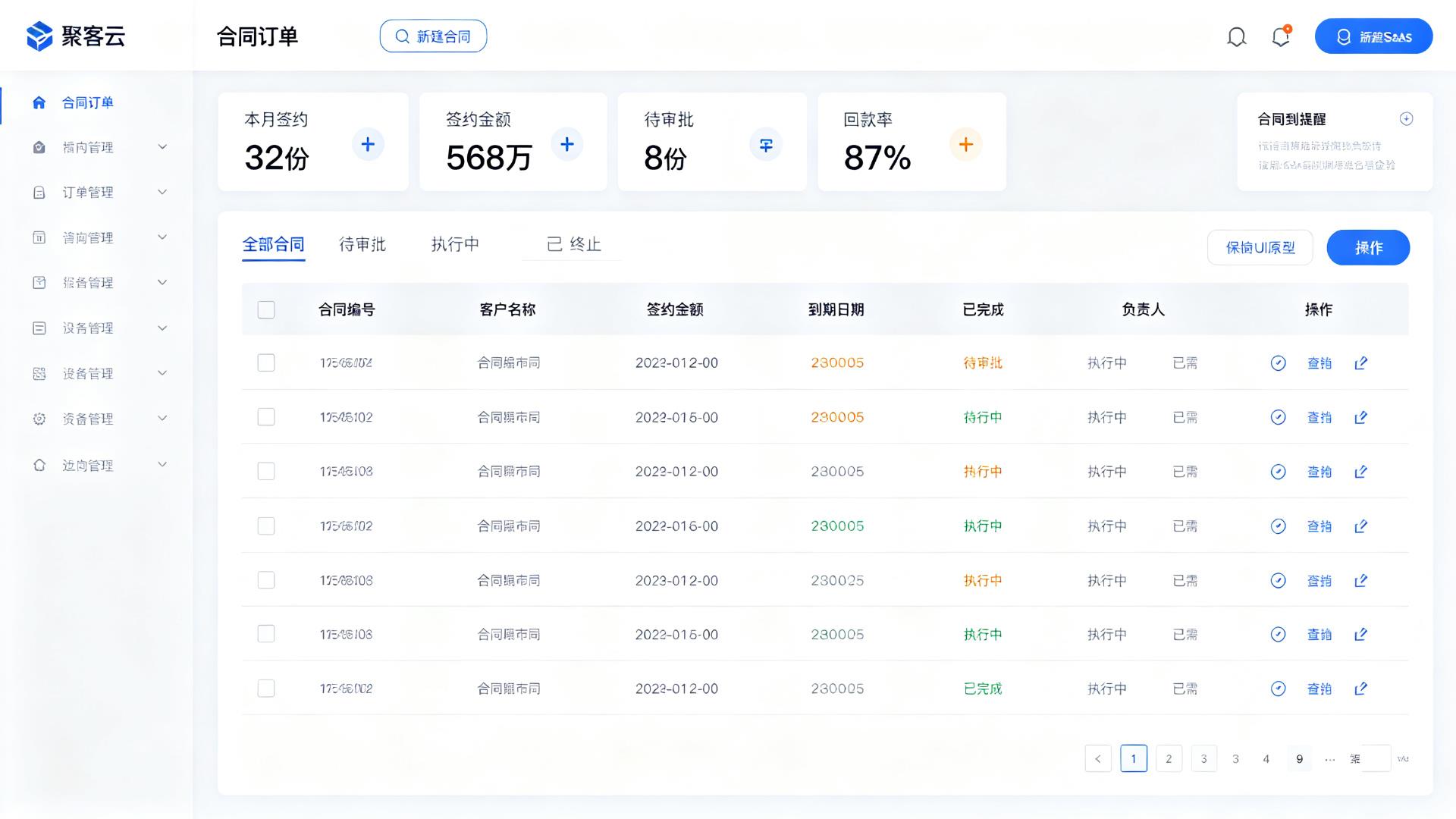Click the plain bell icon in header
The width and height of the screenshot is (1456, 819).
point(1237,36)
